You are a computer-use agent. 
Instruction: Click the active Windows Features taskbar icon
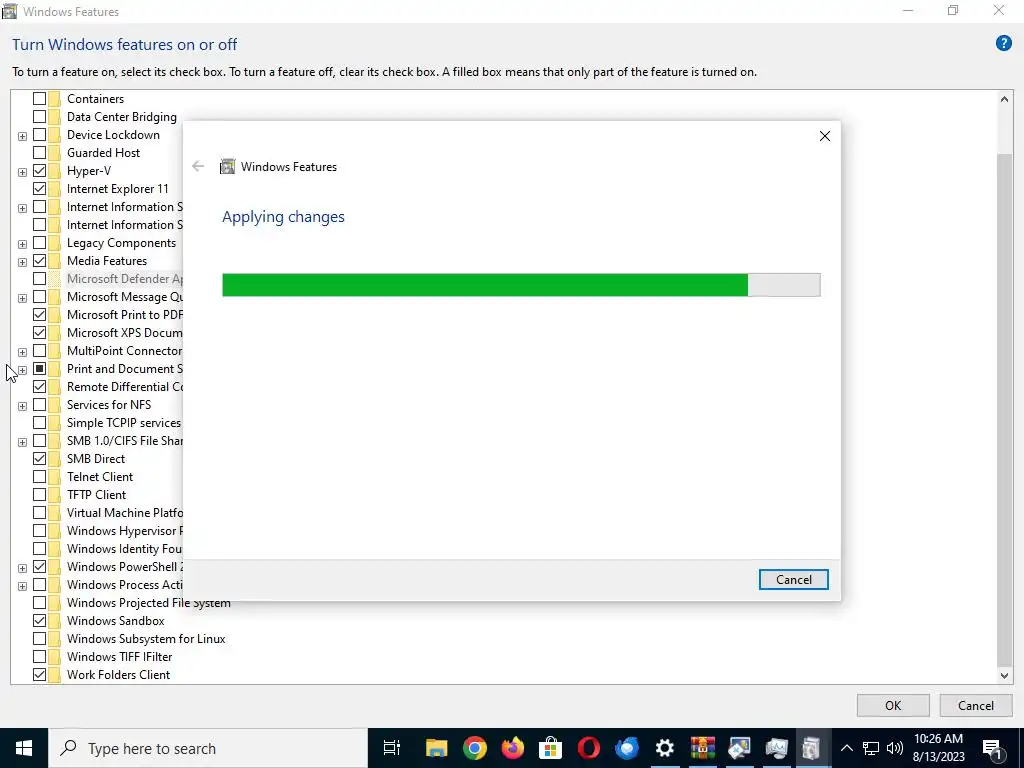coord(810,748)
